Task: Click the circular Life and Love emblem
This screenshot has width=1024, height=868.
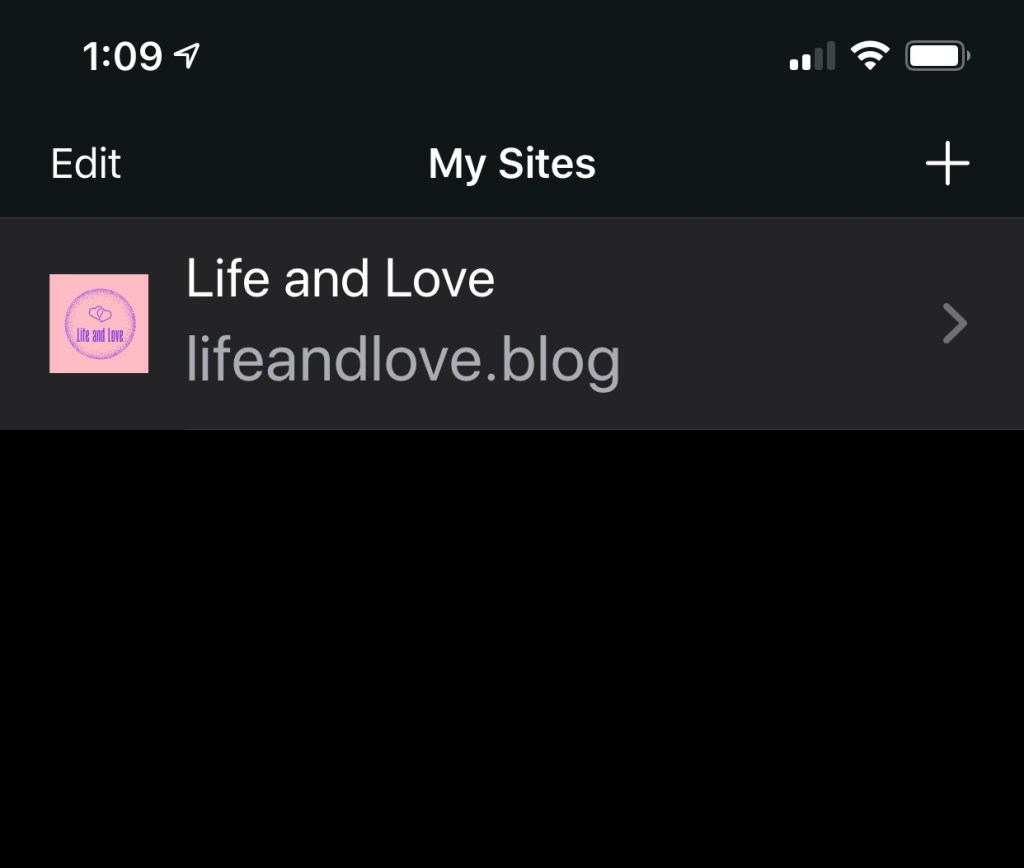Action: pos(99,324)
